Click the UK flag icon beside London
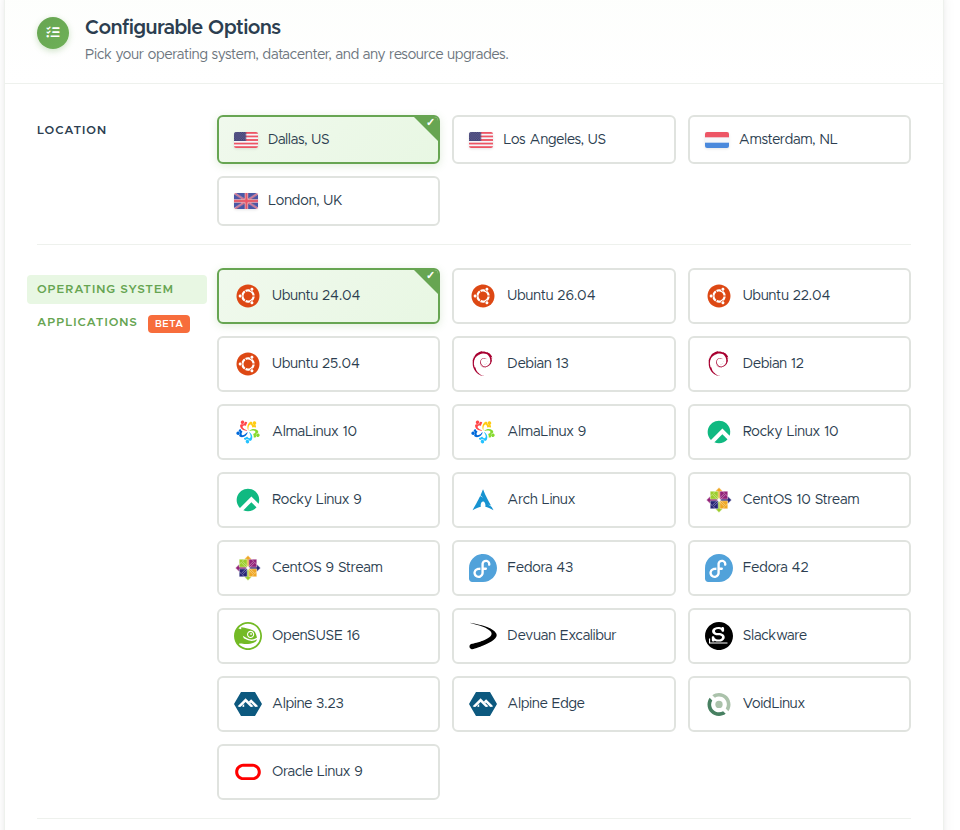The height and width of the screenshot is (830, 960). (x=246, y=201)
